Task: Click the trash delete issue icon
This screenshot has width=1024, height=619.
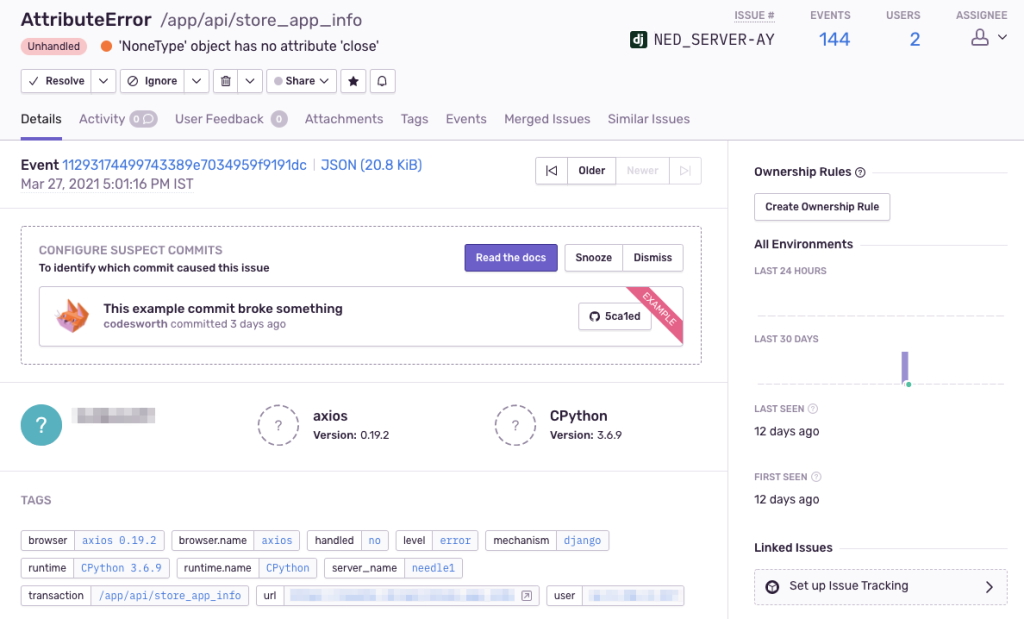Action: pos(226,81)
